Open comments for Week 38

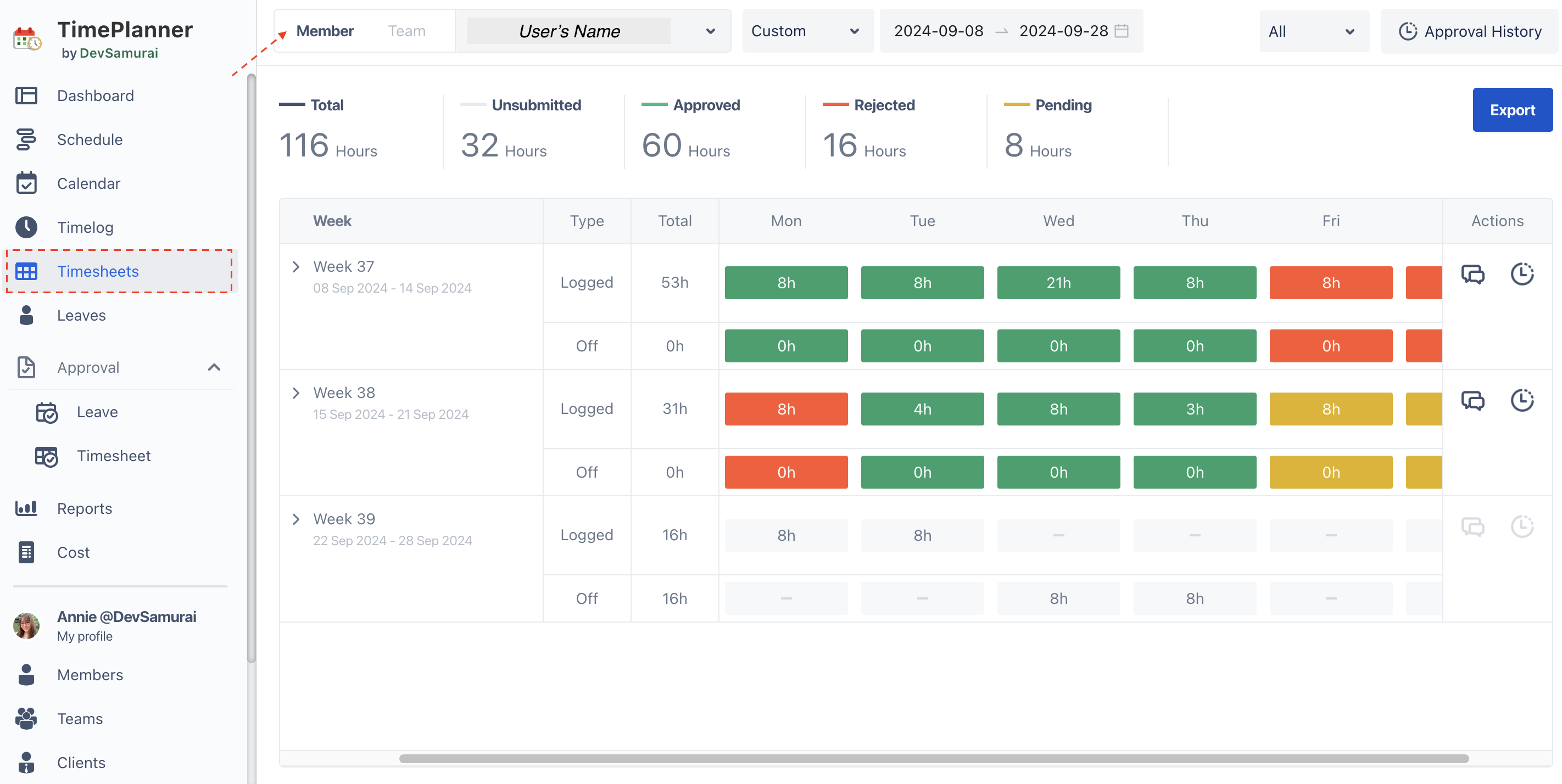[1472, 400]
